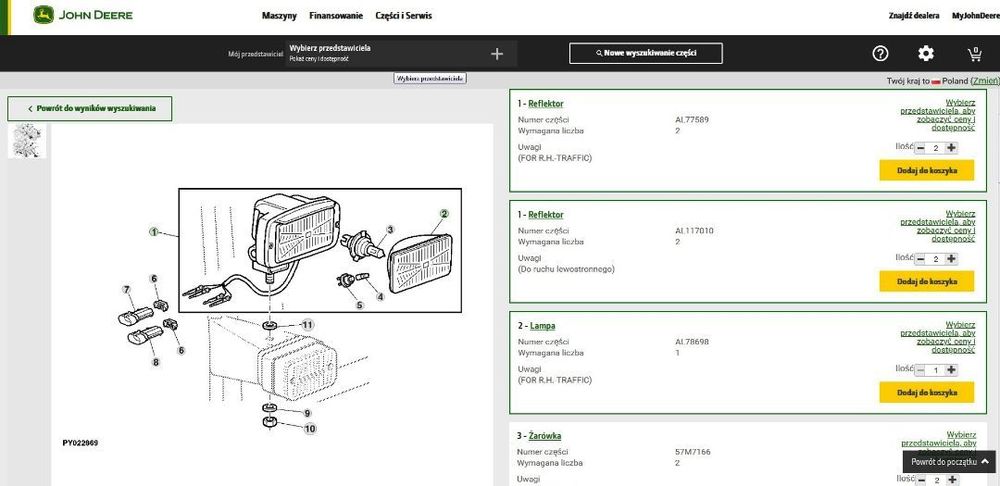Viewport: 1000px width, 486px height.
Task: Open the help question mark icon
Action: point(880,54)
